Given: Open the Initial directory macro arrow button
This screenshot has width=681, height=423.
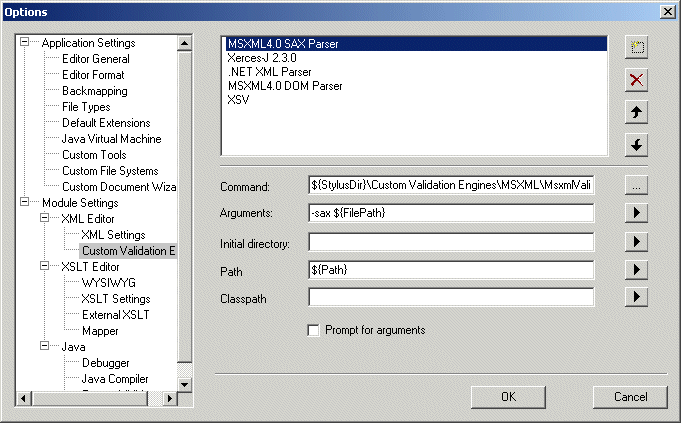Looking at the screenshot, I should tap(636, 241).
